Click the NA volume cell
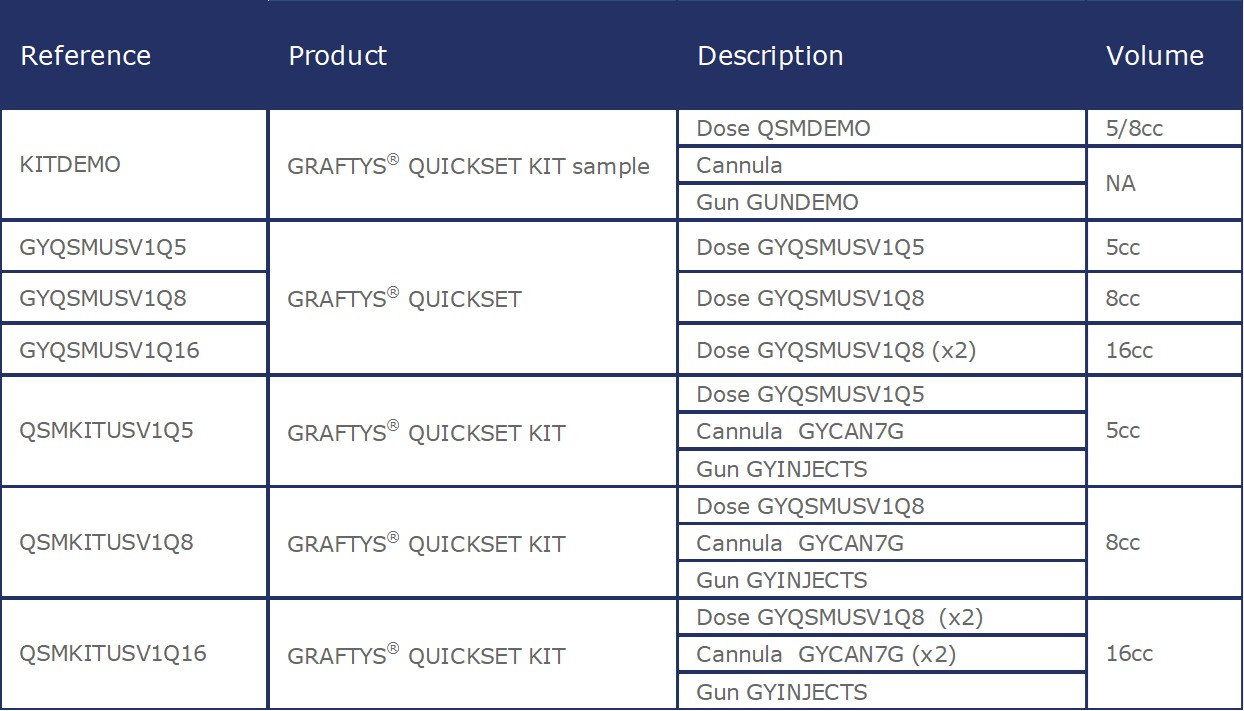The image size is (1244, 711). (x=1121, y=184)
